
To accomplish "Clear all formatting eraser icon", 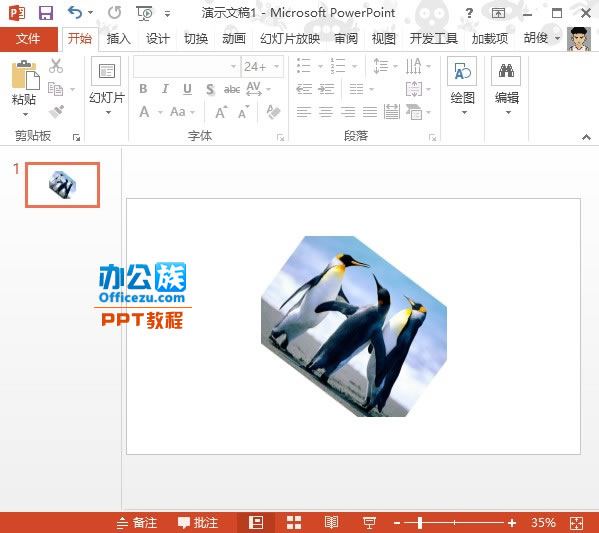I will tap(274, 112).
